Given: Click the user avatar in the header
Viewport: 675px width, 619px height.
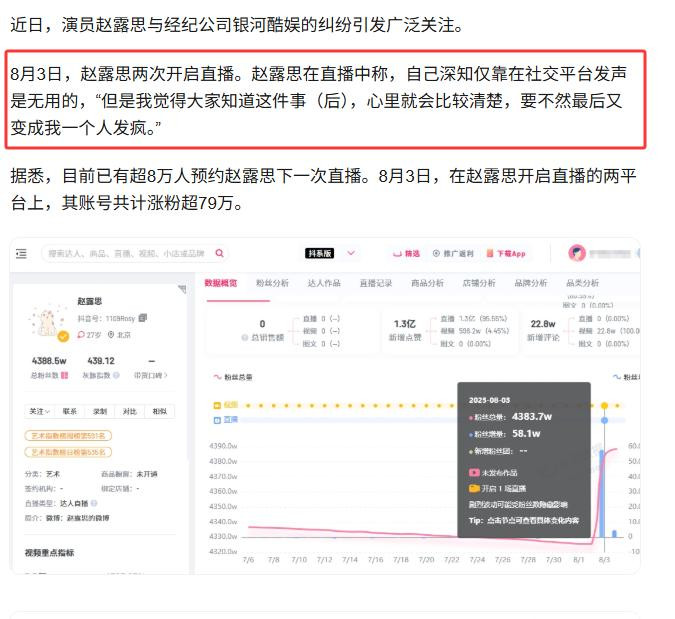Looking at the screenshot, I should pyautogui.click(x=577, y=253).
